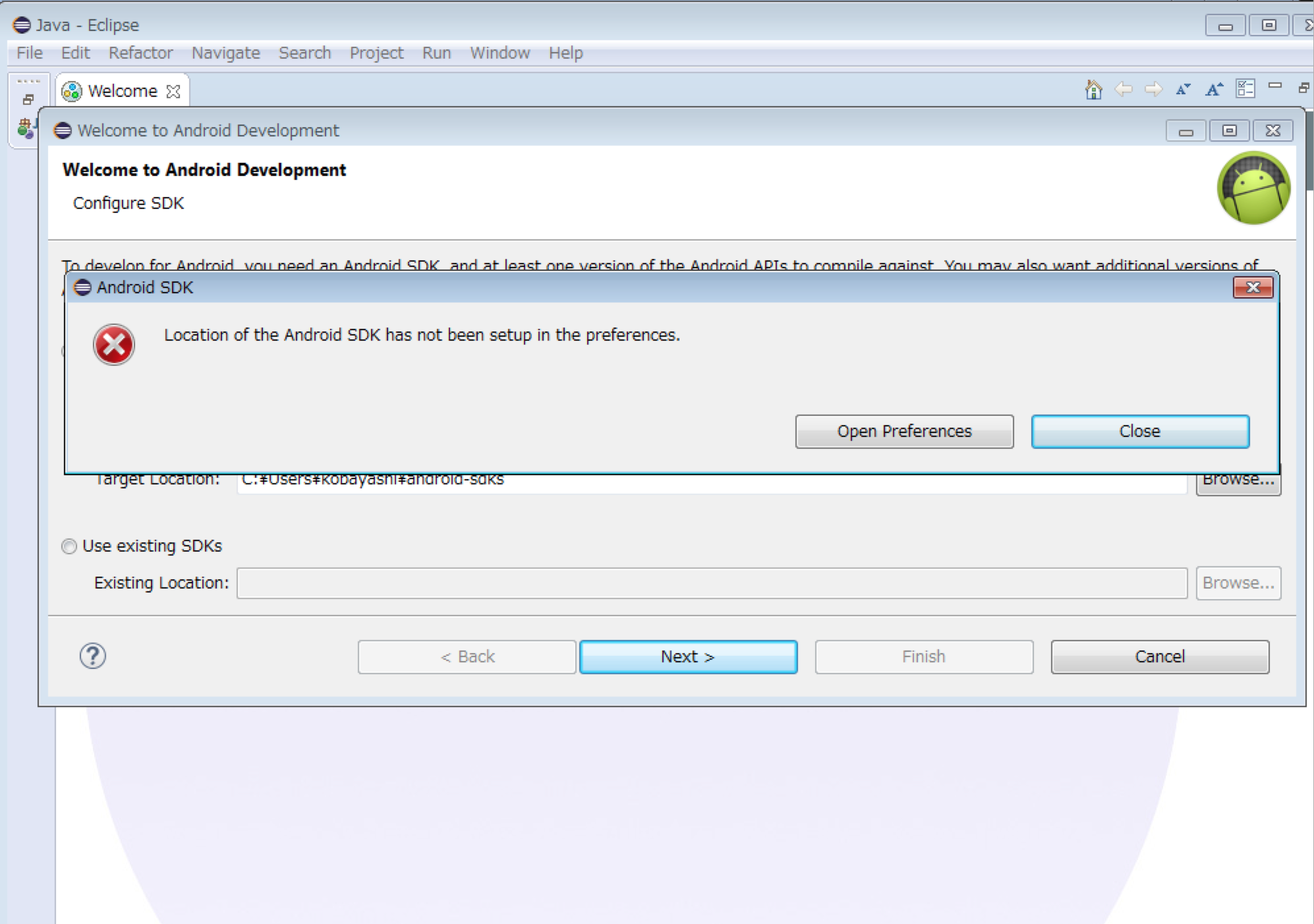Click the Home icon in Welcome toolbar
This screenshot has height=924, width=1314.
(x=1093, y=89)
